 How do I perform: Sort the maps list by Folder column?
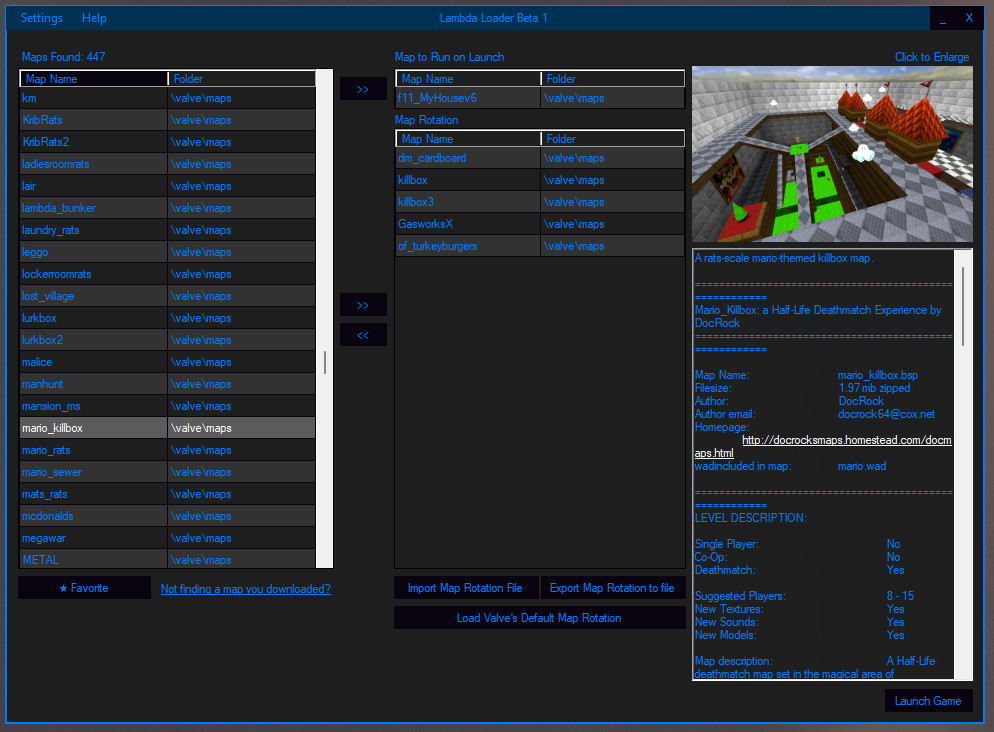point(241,78)
